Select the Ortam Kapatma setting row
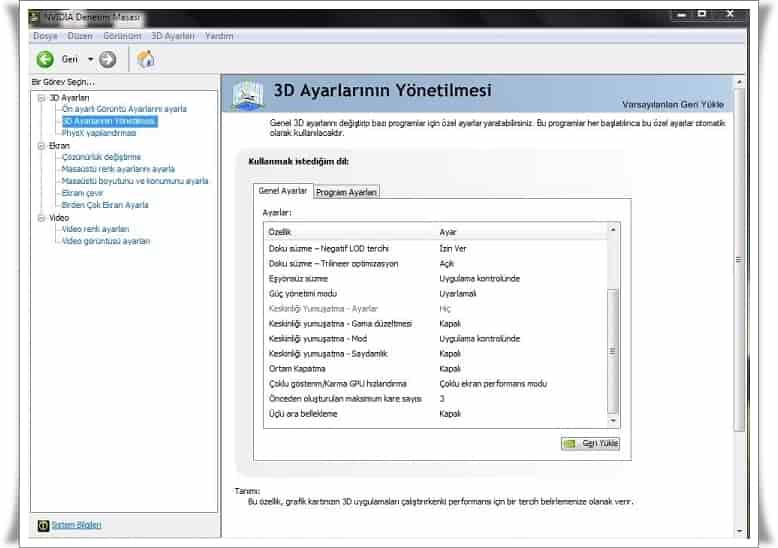 (x=436, y=369)
